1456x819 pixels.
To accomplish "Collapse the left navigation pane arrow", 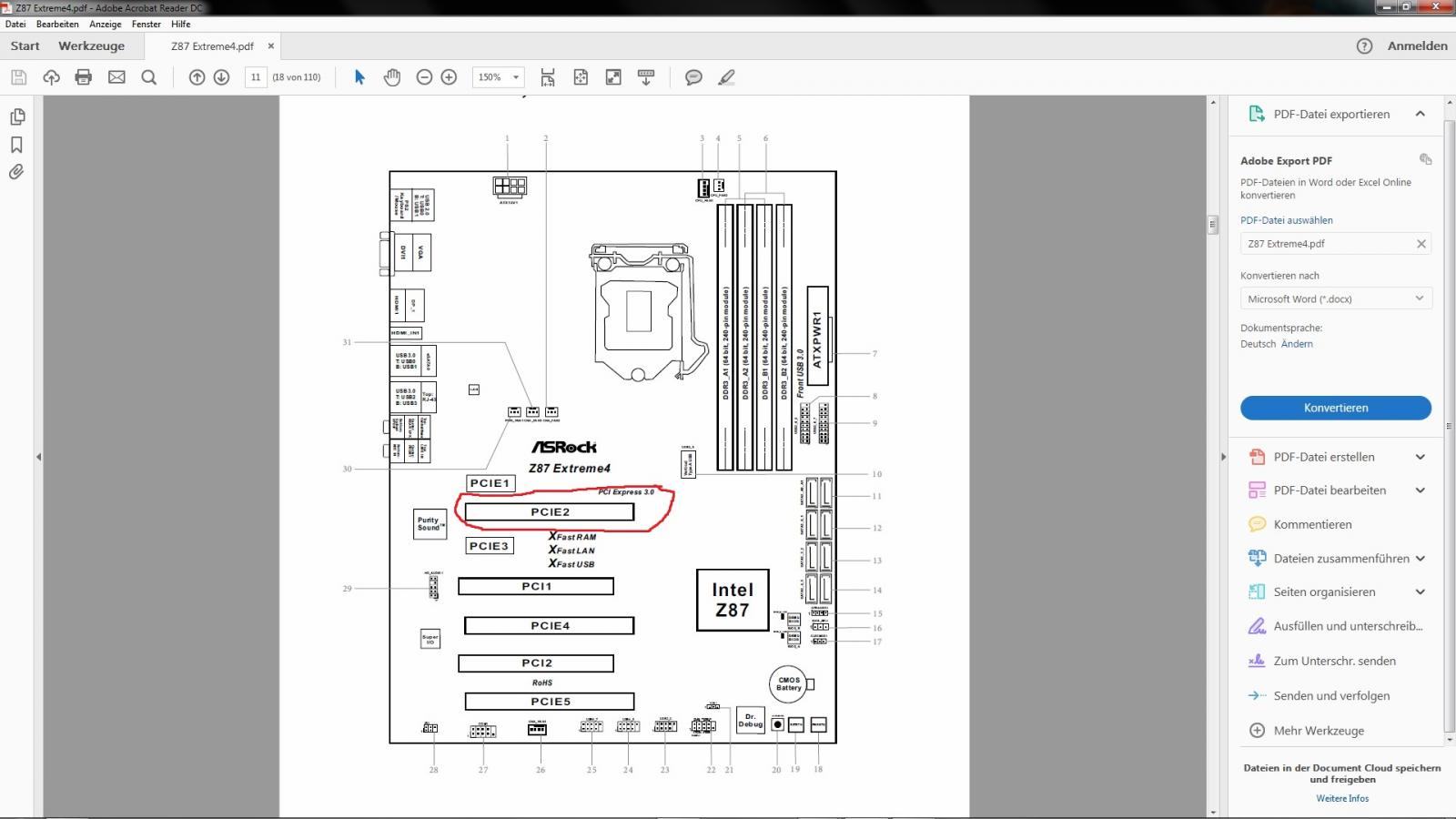I will tap(38, 457).
